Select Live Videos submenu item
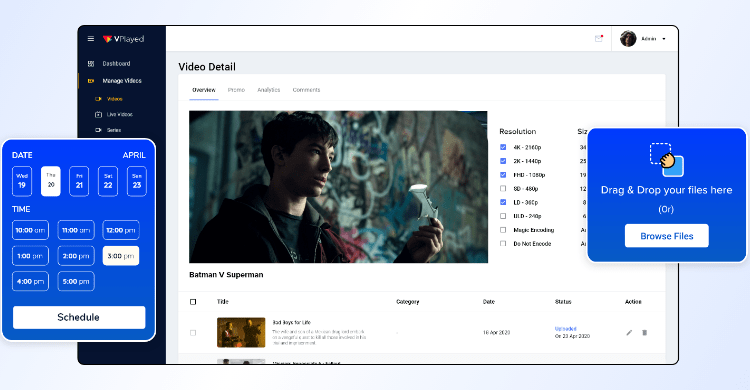 pyautogui.click(x=120, y=114)
